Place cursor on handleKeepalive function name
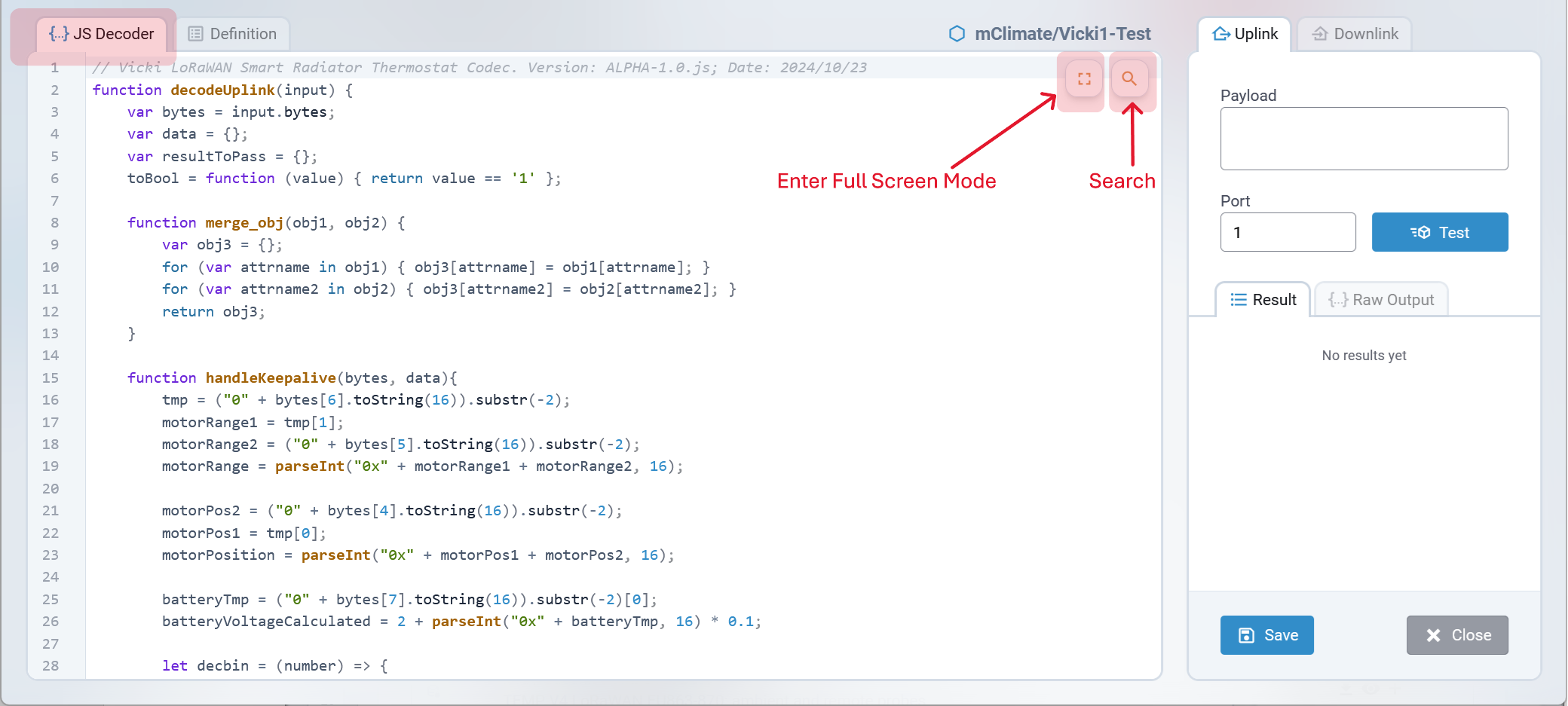This screenshot has height=706, width=1568. [x=271, y=377]
